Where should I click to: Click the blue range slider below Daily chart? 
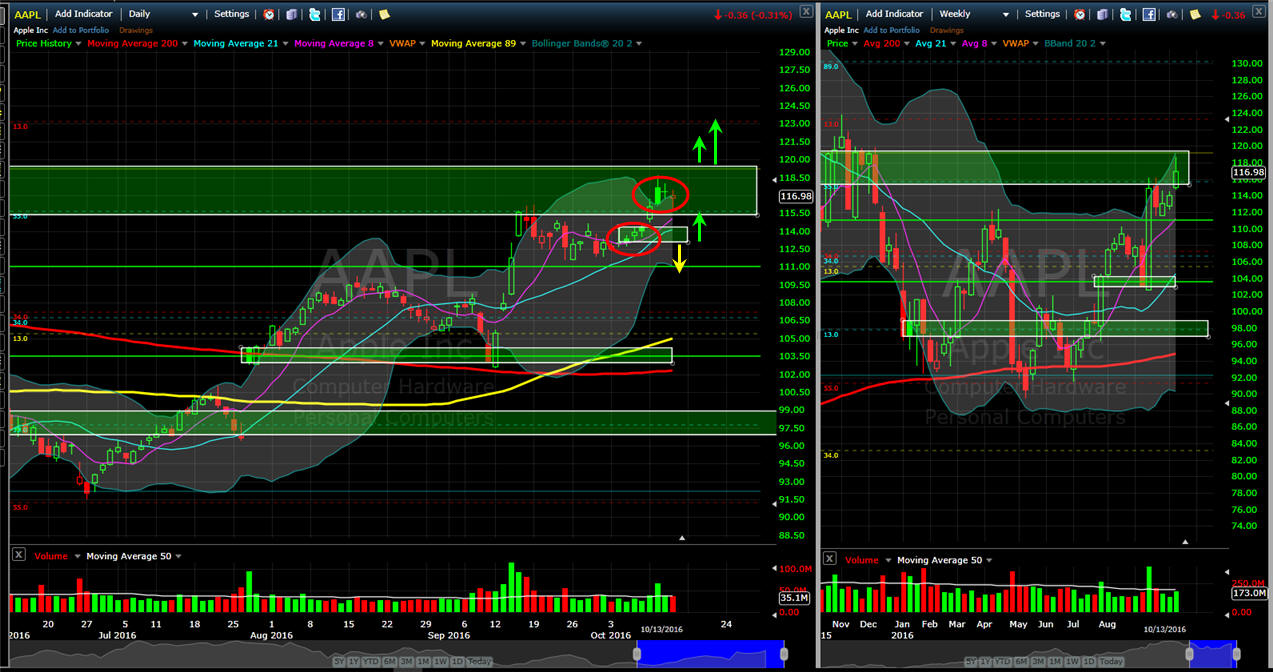pos(706,653)
